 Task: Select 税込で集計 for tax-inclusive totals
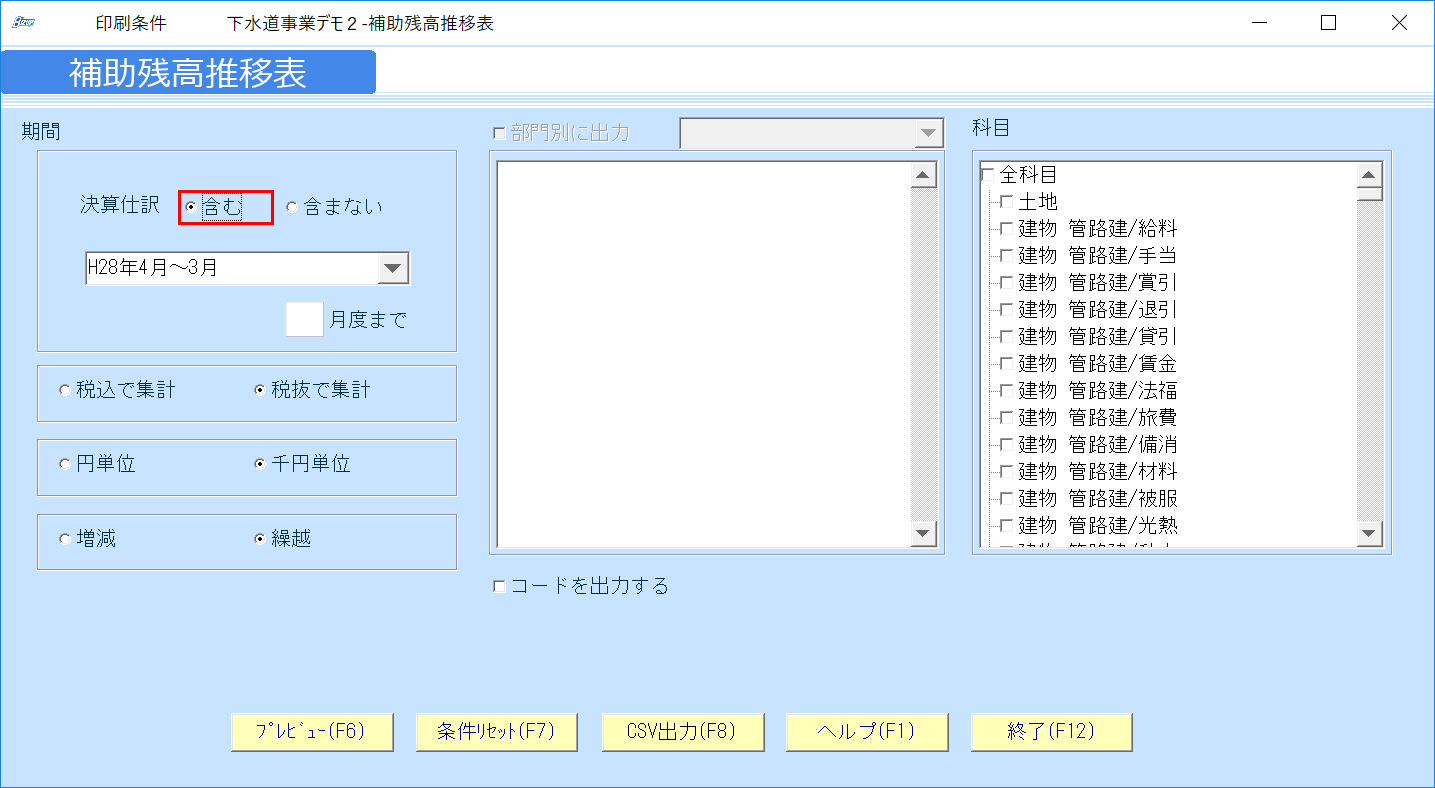click(65, 392)
